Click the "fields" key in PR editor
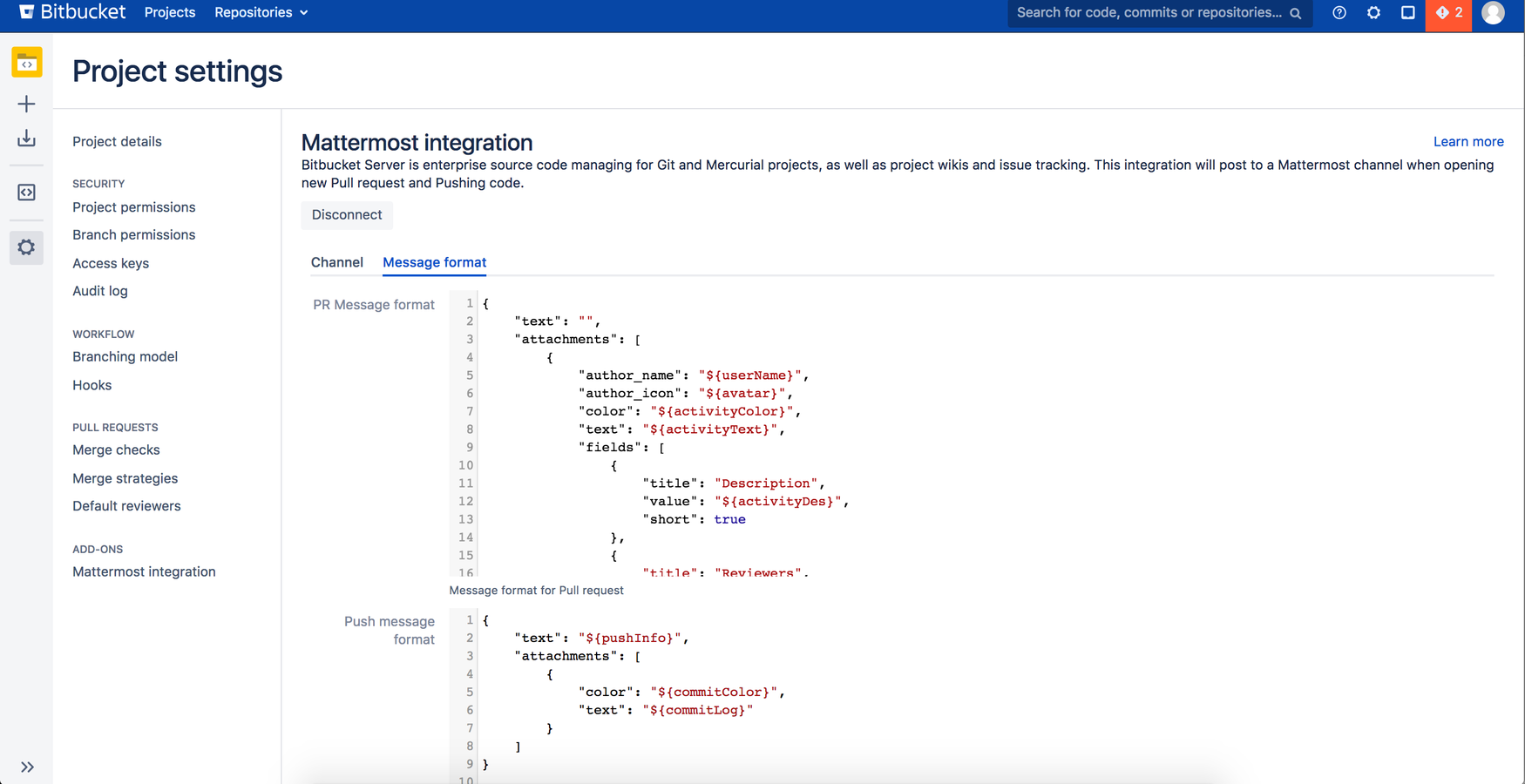Image resolution: width=1525 pixels, height=784 pixels. (x=610, y=448)
